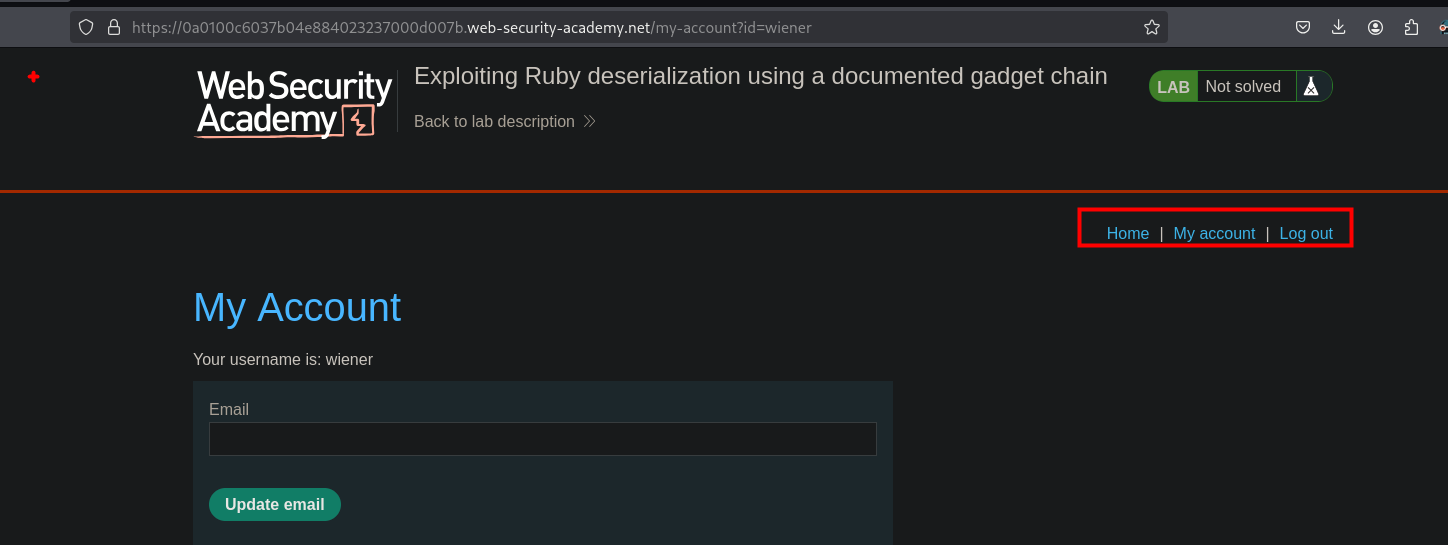Open the Firefox downloads panel
The width and height of the screenshot is (1448, 545).
1339,27
